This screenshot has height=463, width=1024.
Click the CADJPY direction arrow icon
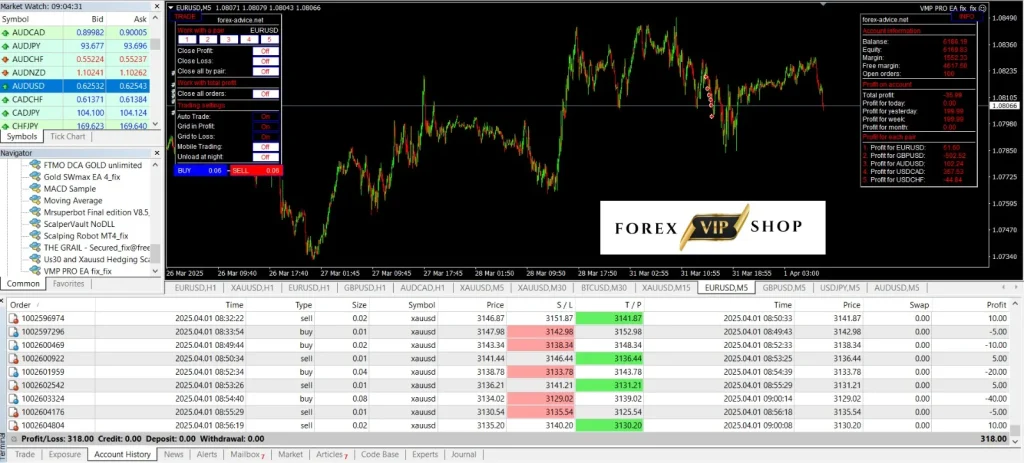click(x=6, y=113)
